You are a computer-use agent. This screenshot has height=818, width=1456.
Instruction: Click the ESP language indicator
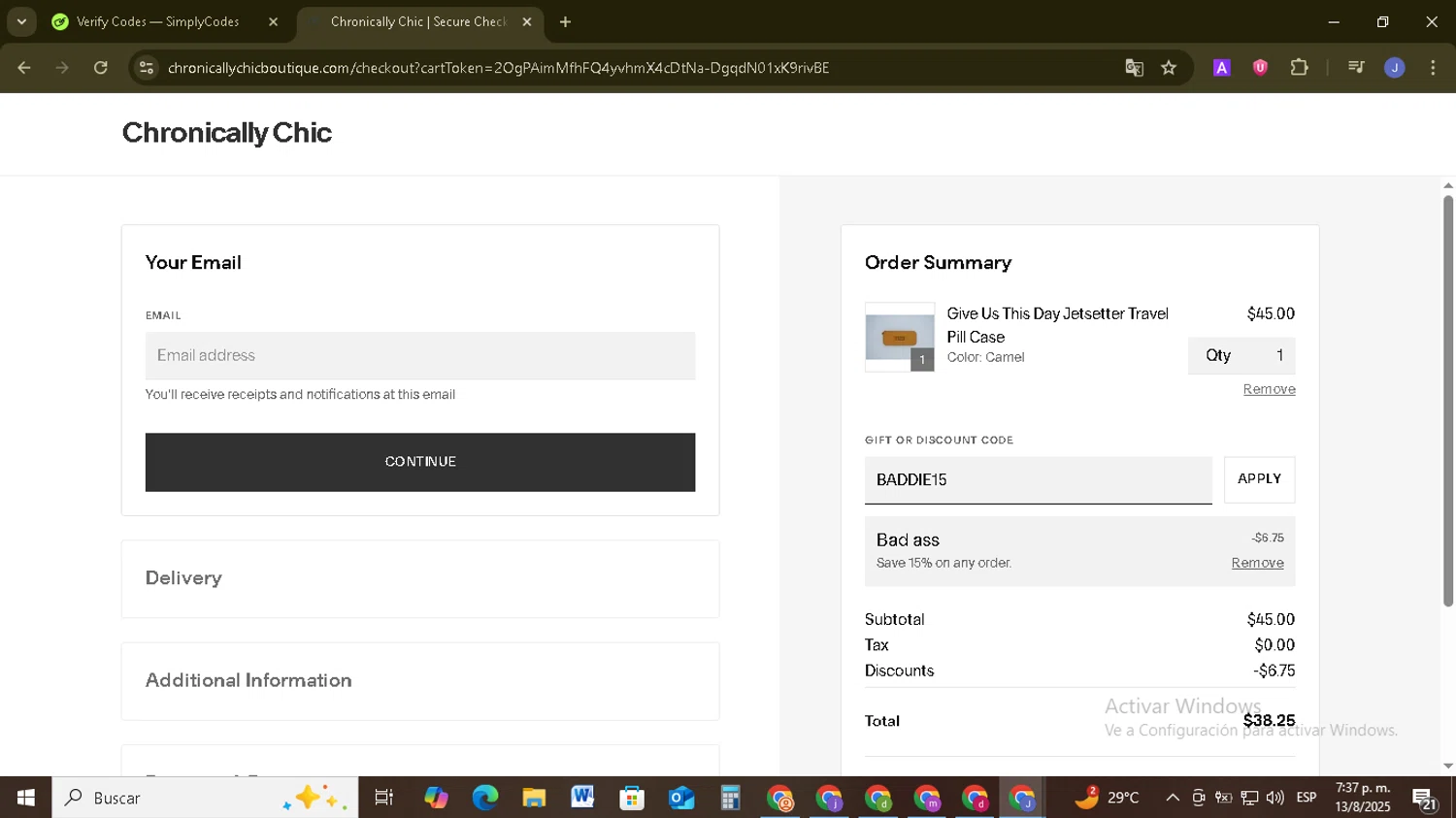click(x=1307, y=798)
